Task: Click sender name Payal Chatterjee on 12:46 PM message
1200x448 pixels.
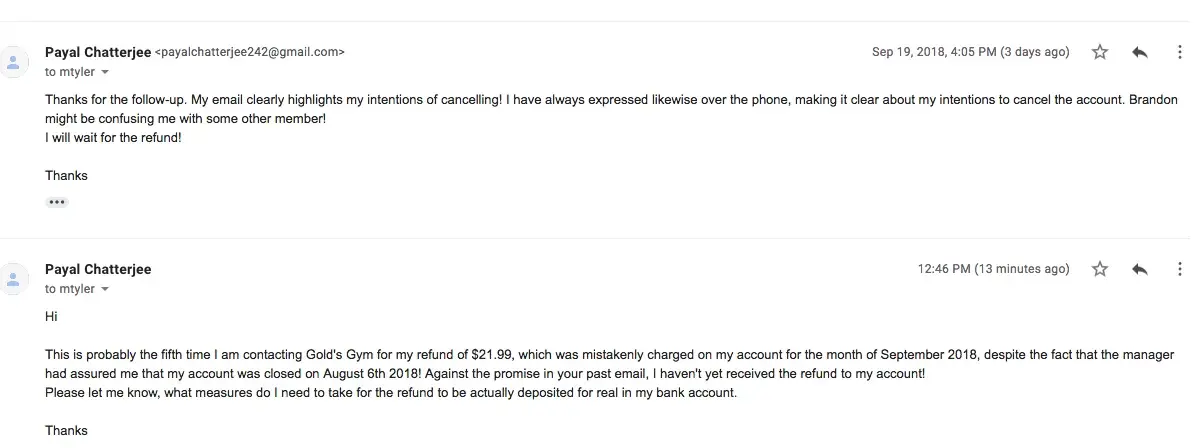Action: click(98, 269)
